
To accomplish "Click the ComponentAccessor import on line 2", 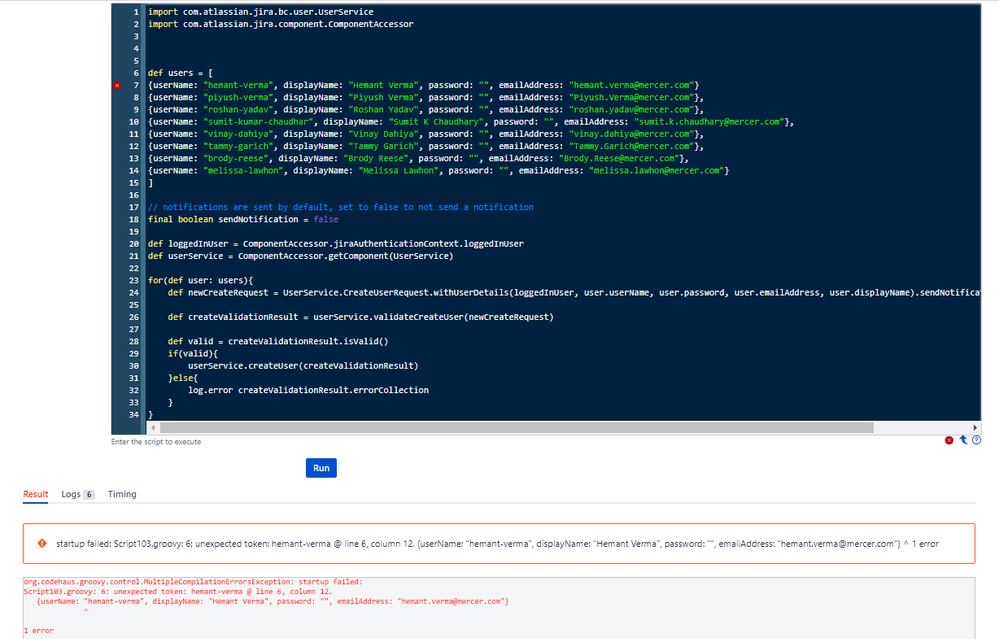I will 280,24.
